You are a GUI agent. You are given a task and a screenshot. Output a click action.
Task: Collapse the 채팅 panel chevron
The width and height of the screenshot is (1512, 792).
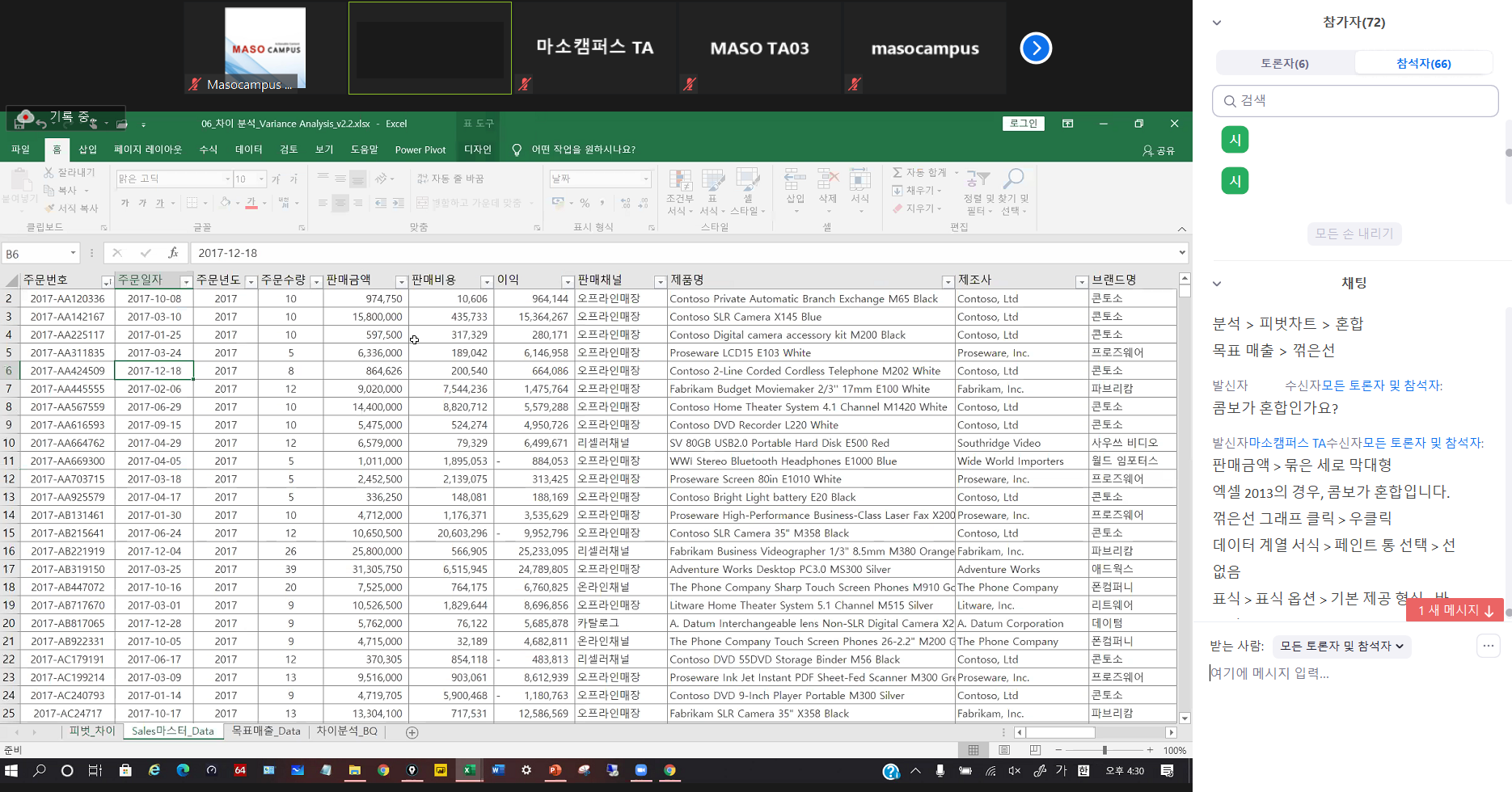[x=1217, y=284]
